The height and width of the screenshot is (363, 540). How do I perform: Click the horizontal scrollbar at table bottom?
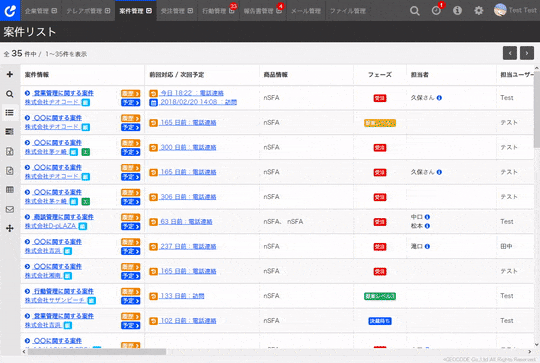pyautogui.click(x=97, y=352)
